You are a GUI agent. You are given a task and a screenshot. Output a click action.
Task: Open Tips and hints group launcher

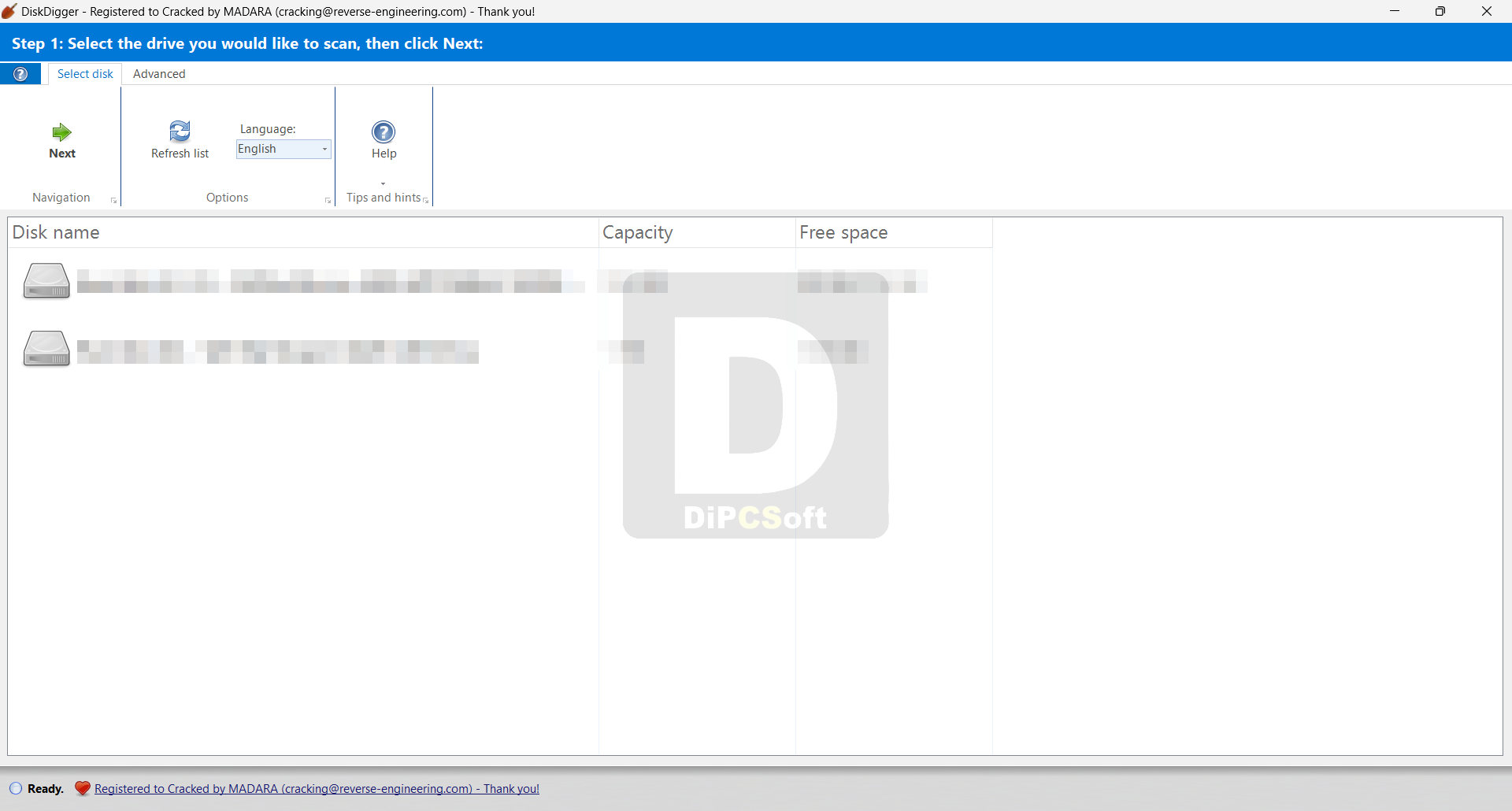coord(426,201)
